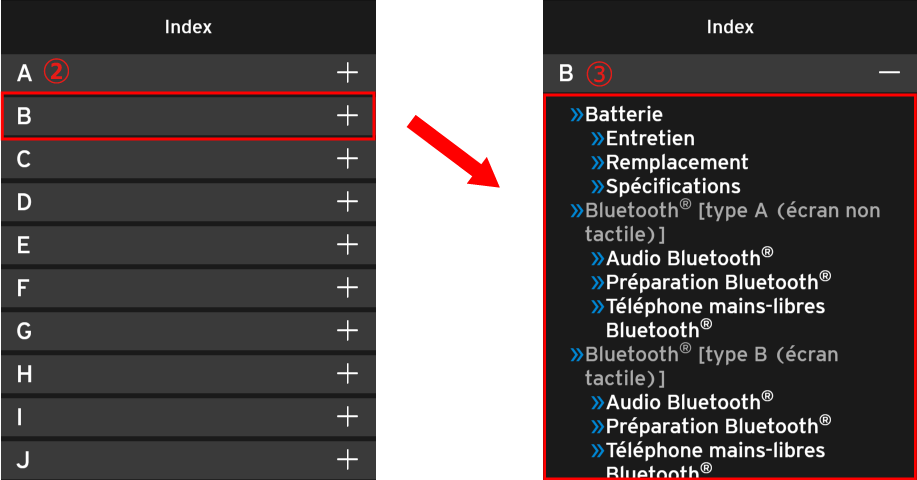This screenshot has height=480, width=917.
Task: Open the Batterie index entry
Action: pyautogui.click(x=623, y=115)
